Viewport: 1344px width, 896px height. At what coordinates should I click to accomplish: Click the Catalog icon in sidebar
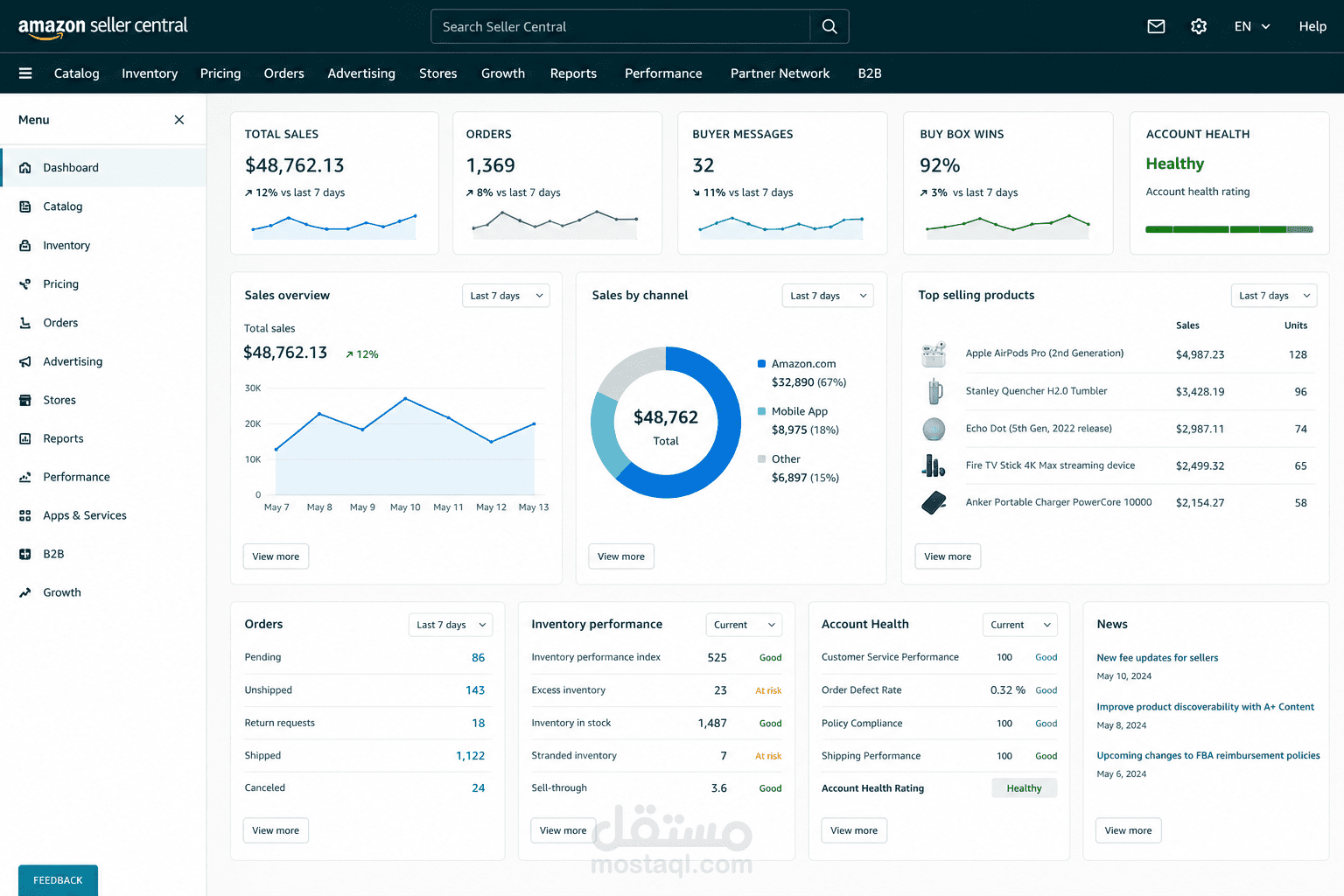click(x=25, y=206)
